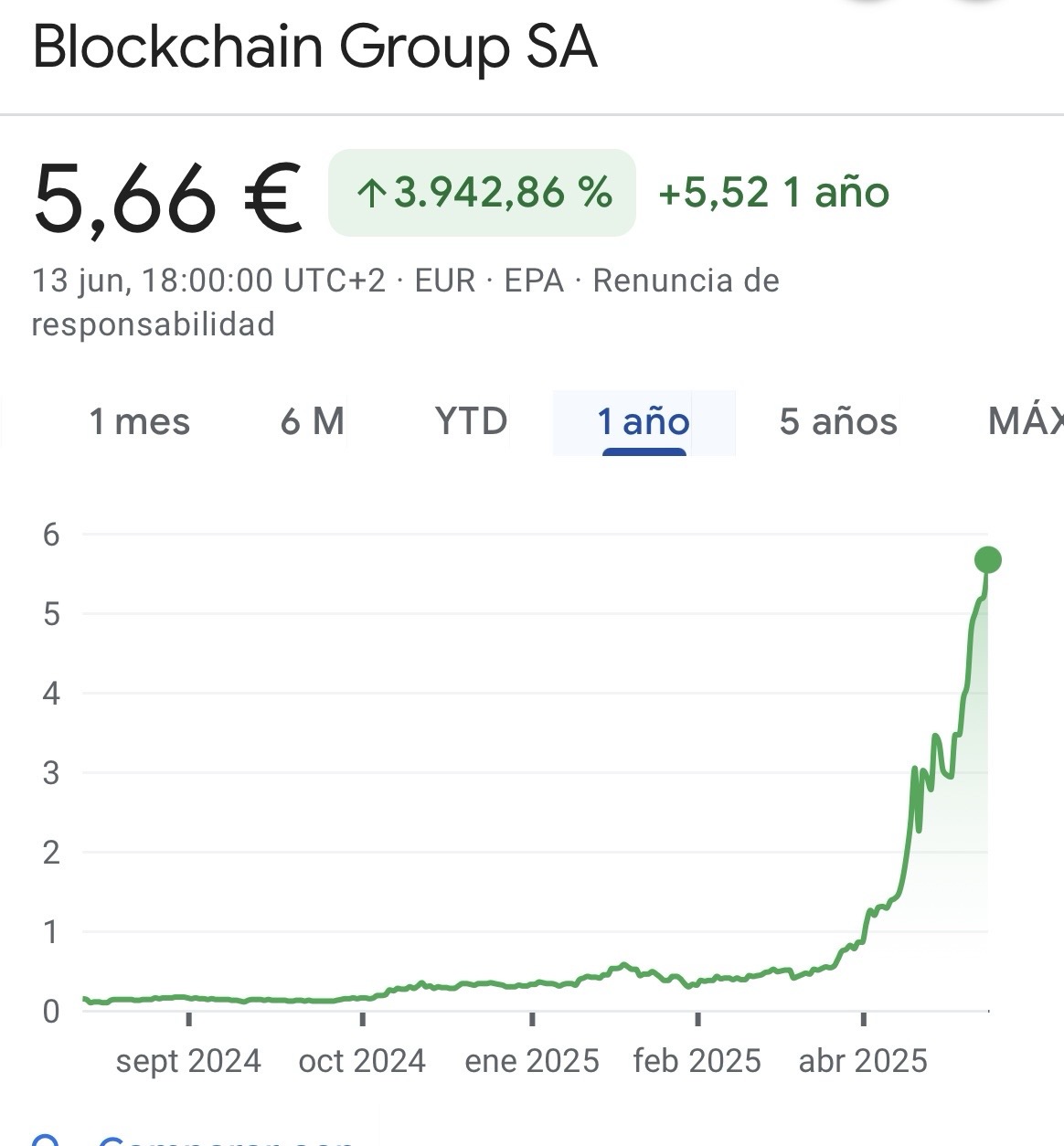
Task: Click the green endpoint dot on chart
Action: (x=988, y=560)
